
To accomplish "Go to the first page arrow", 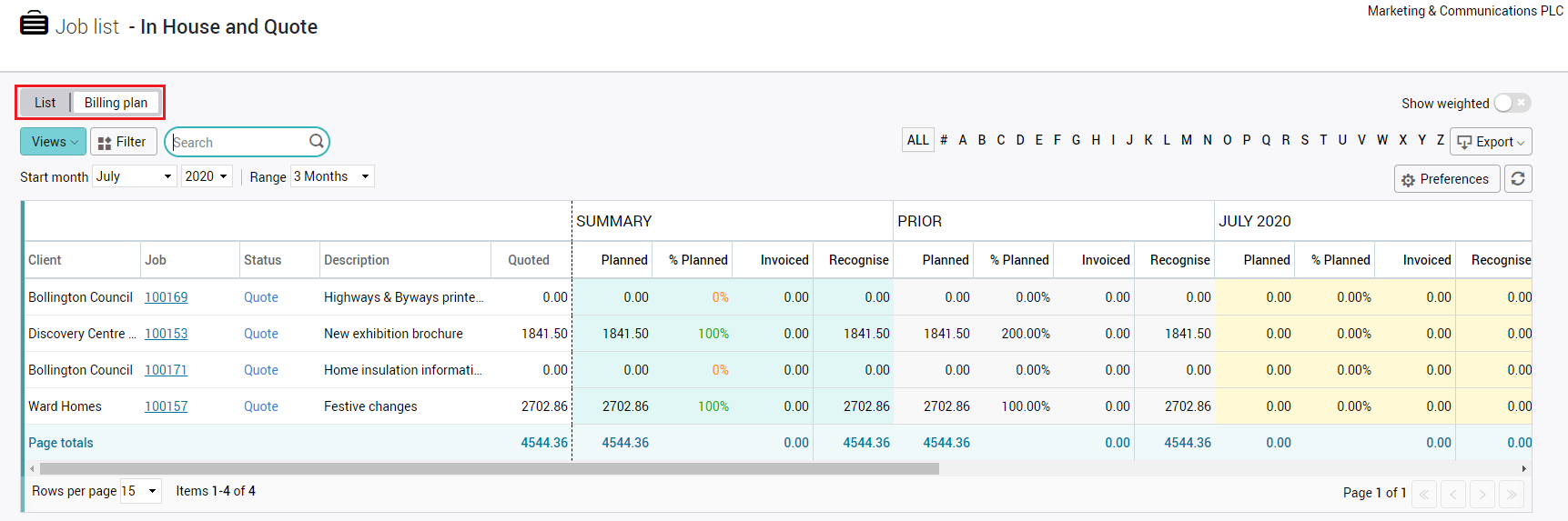I will (x=1424, y=494).
